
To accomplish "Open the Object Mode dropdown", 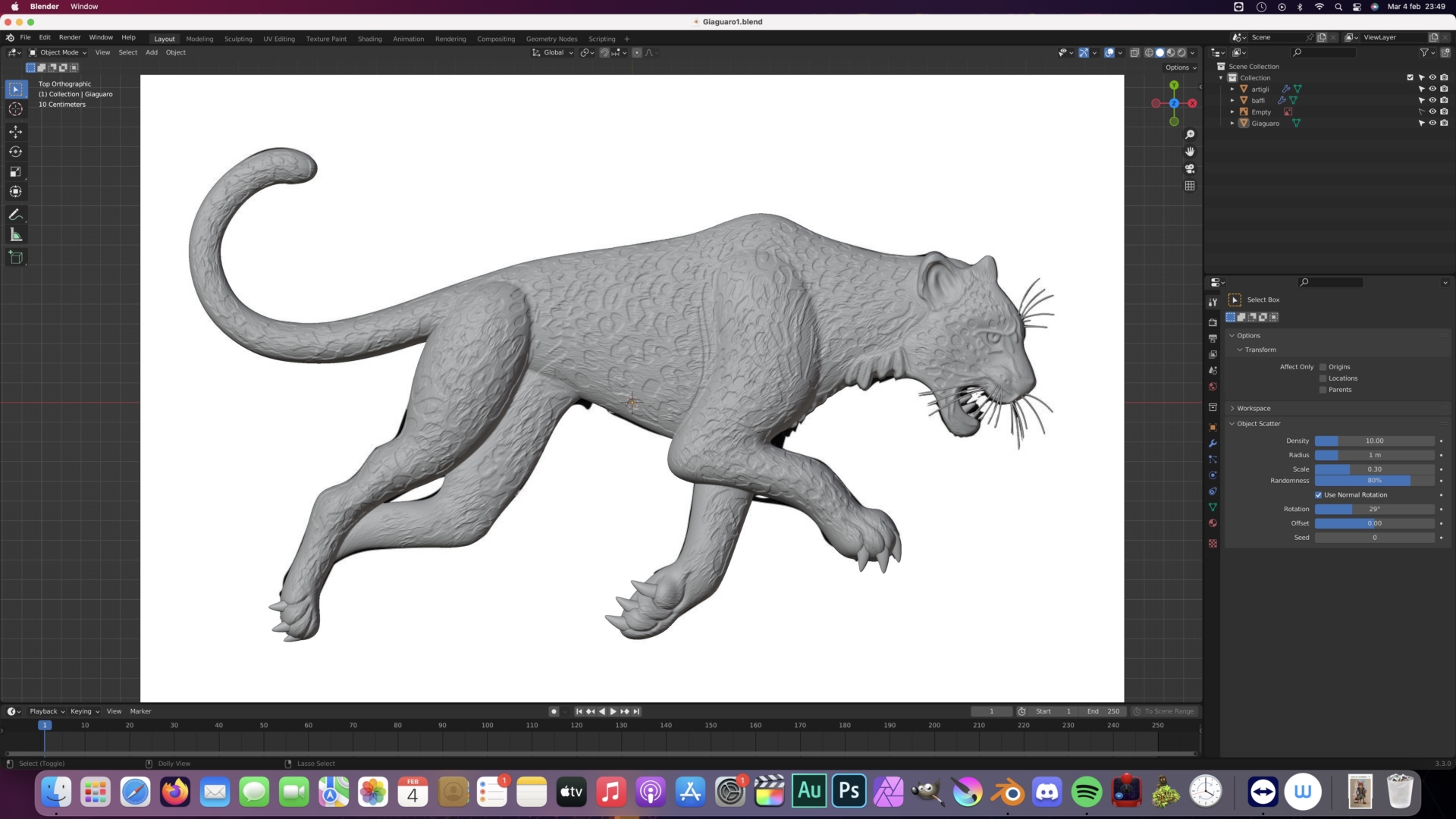I will (x=58, y=52).
